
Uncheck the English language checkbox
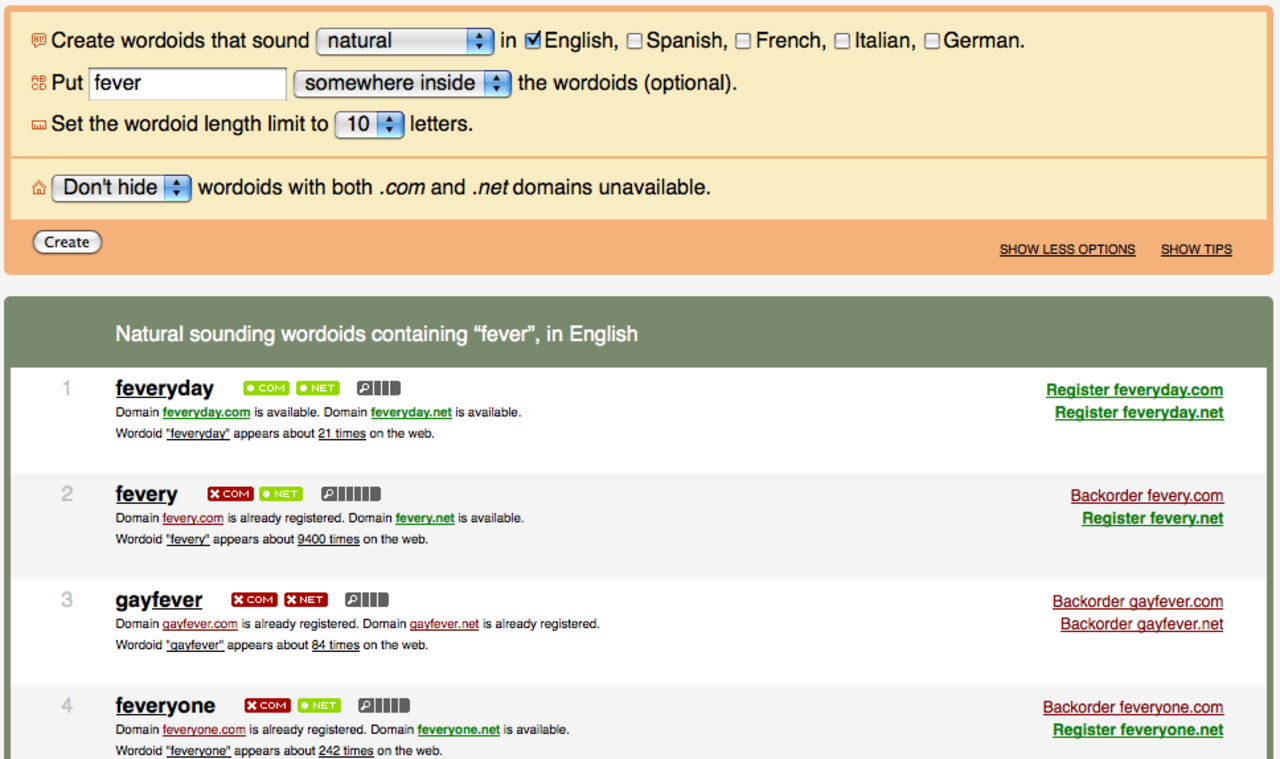tap(533, 41)
